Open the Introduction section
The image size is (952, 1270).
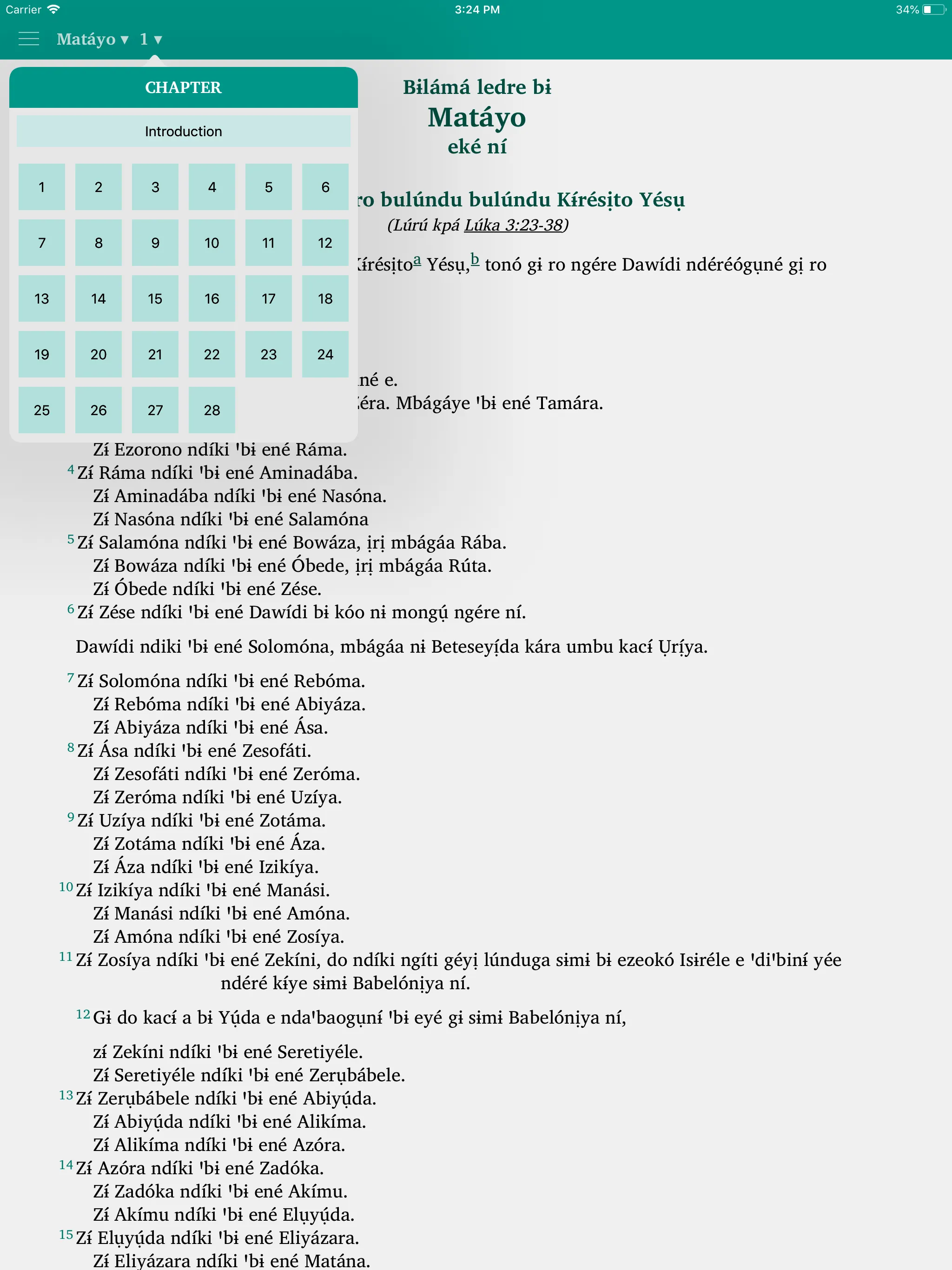coord(183,131)
